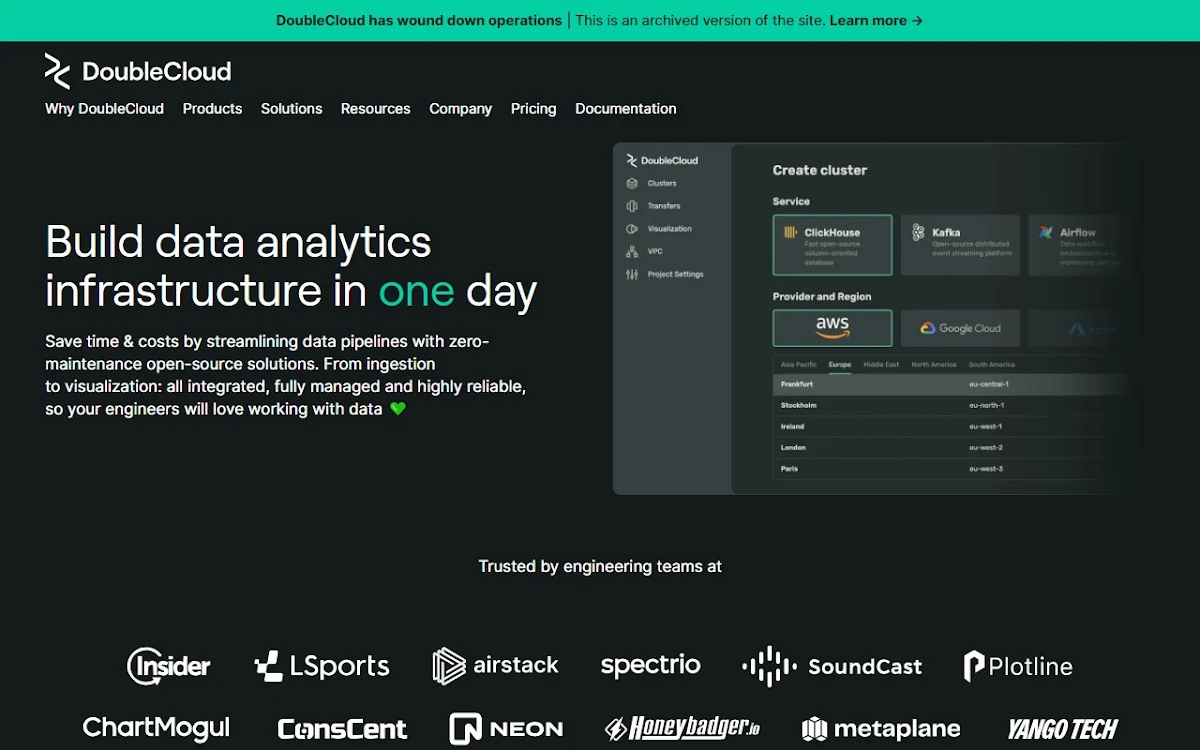Click the airstack logo
The height and width of the screenshot is (750, 1200).
[x=495, y=666]
